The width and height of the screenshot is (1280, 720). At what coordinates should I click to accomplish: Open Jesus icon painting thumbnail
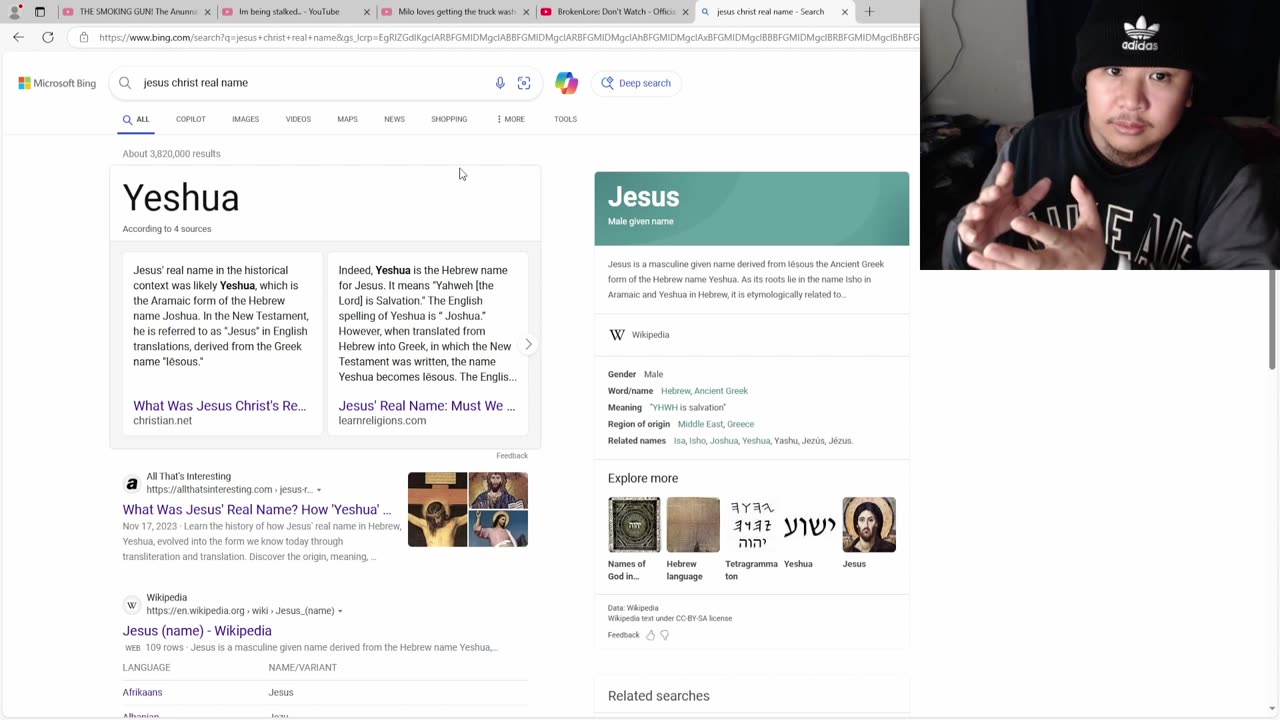[x=869, y=525]
